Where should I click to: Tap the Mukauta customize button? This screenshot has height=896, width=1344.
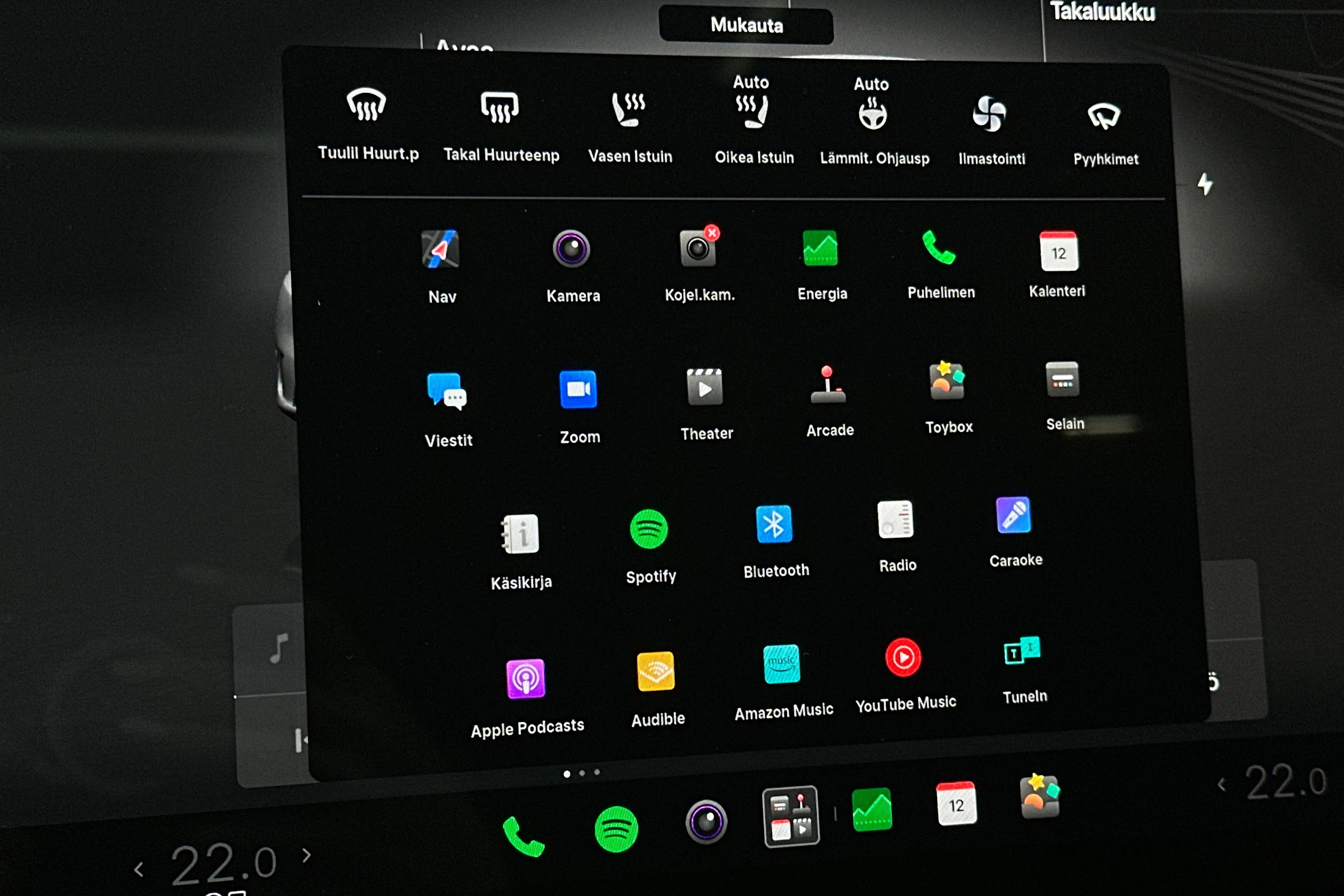point(746,25)
